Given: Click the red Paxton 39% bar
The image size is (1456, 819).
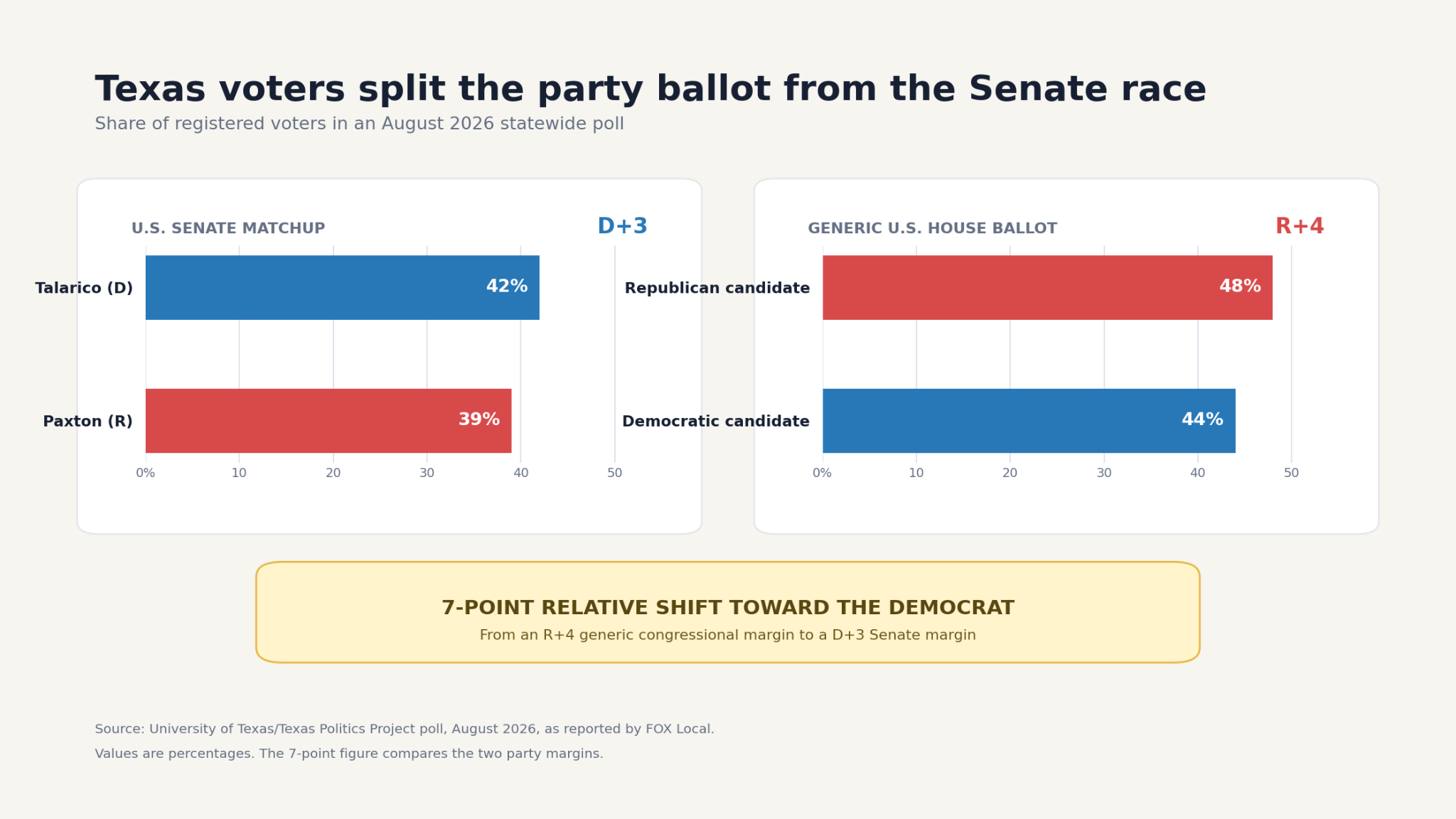Looking at the screenshot, I should coord(328,421).
